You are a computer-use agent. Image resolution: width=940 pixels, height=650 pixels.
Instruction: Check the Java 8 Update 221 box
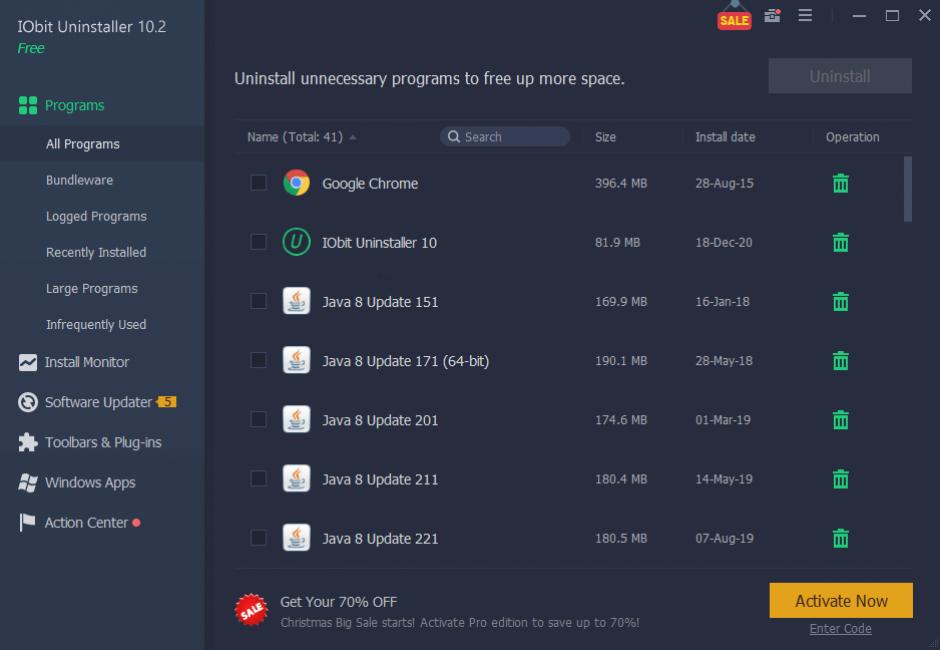coord(258,538)
